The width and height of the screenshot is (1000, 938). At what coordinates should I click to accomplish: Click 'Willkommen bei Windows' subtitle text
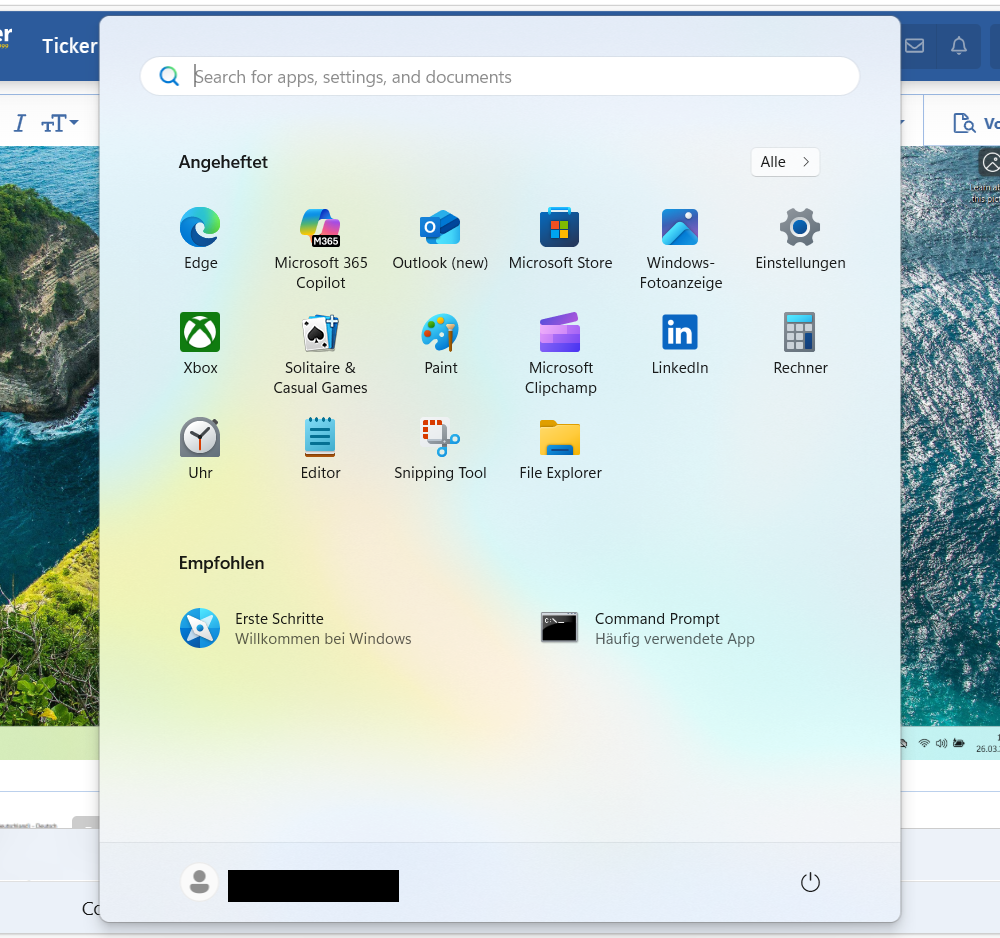(323, 639)
